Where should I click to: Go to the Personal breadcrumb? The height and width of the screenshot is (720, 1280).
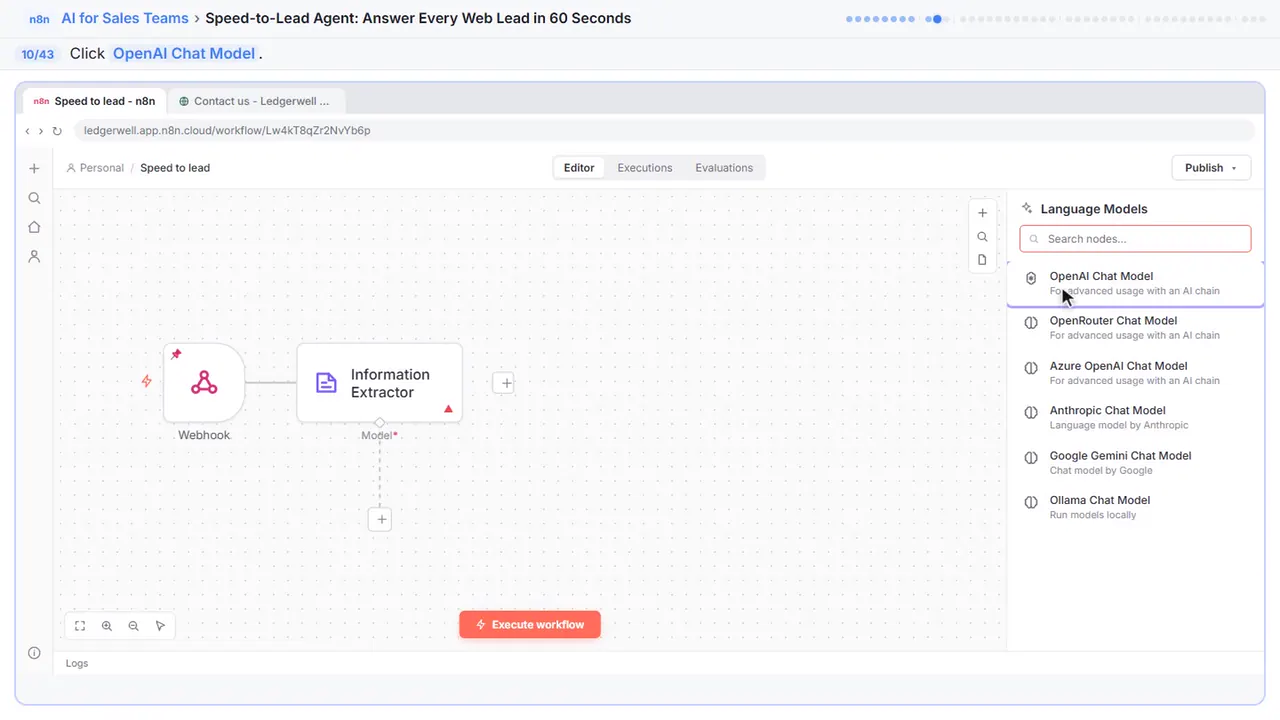tap(95, 168)
